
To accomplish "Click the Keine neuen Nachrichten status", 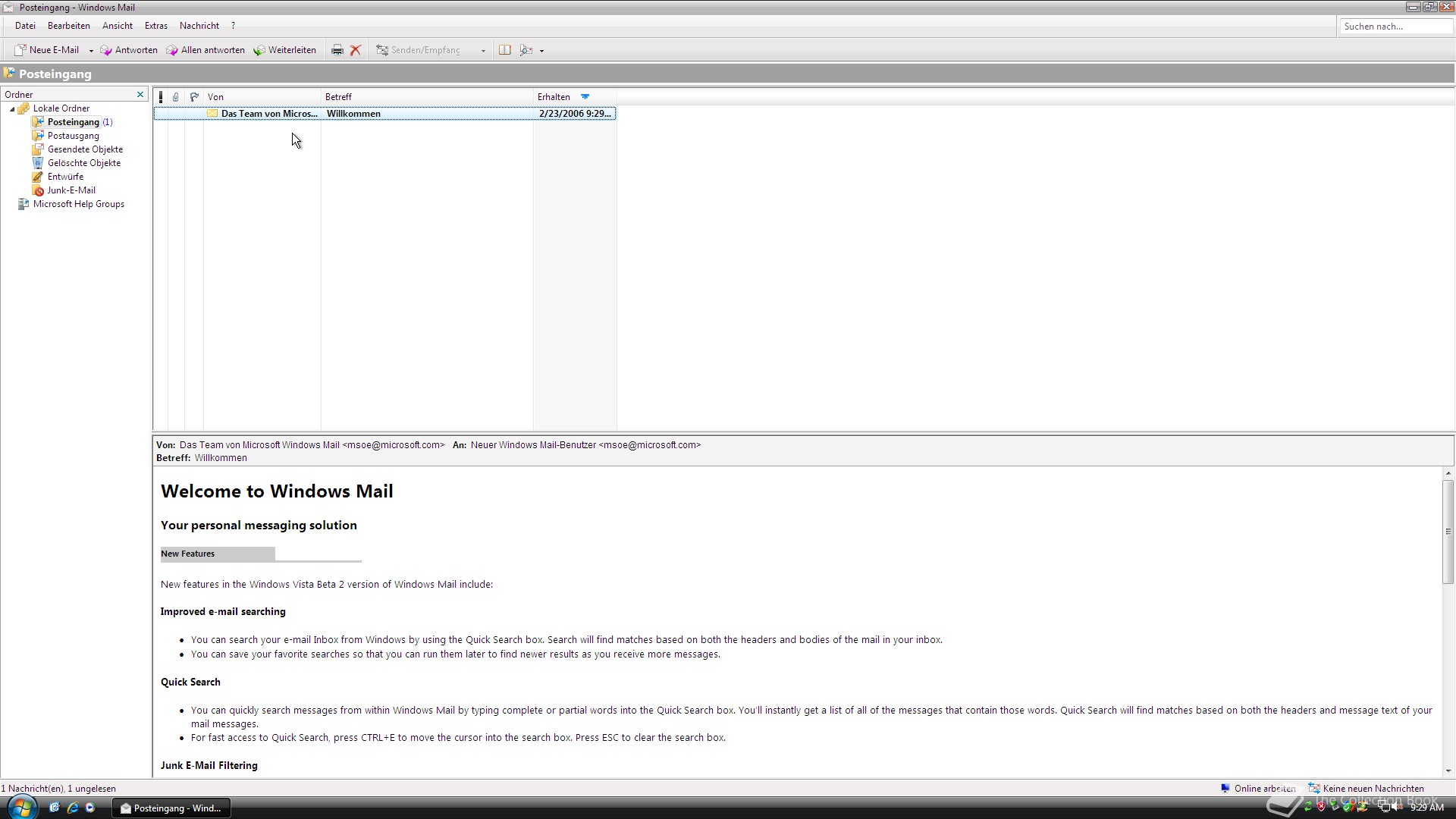I will (x=1367, y=789).
